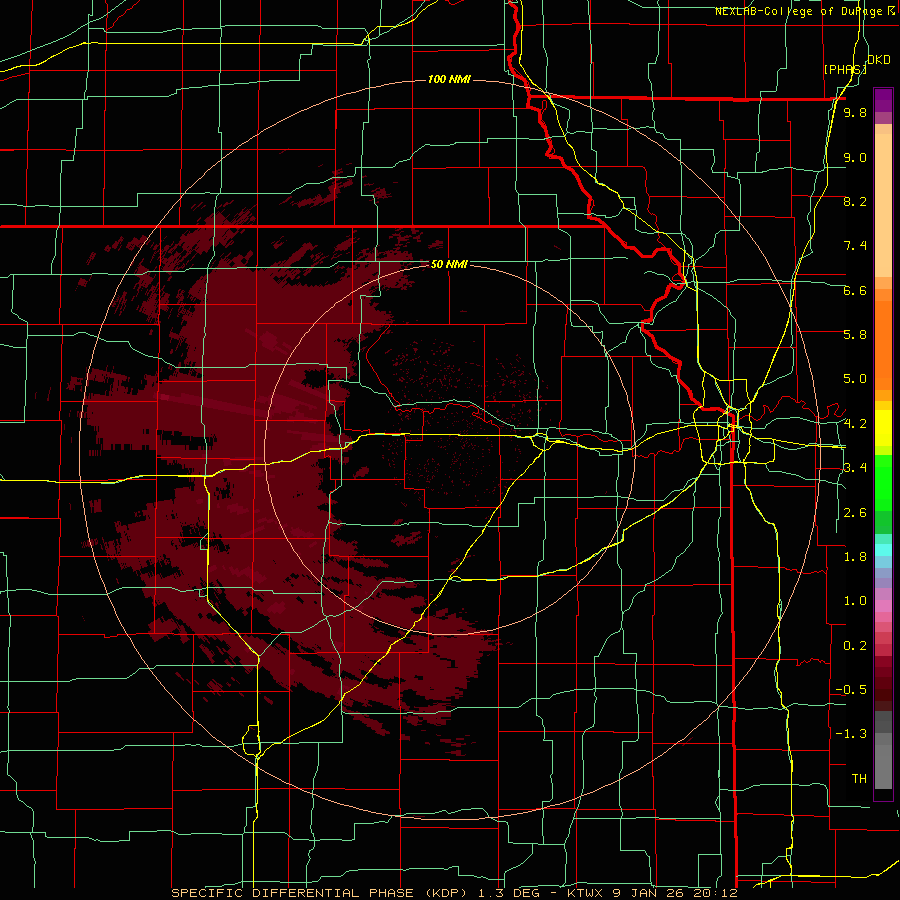This screenshot has height=900, width=900.
Task: Click the 0.2 scale value
Action: coord(855,646)
